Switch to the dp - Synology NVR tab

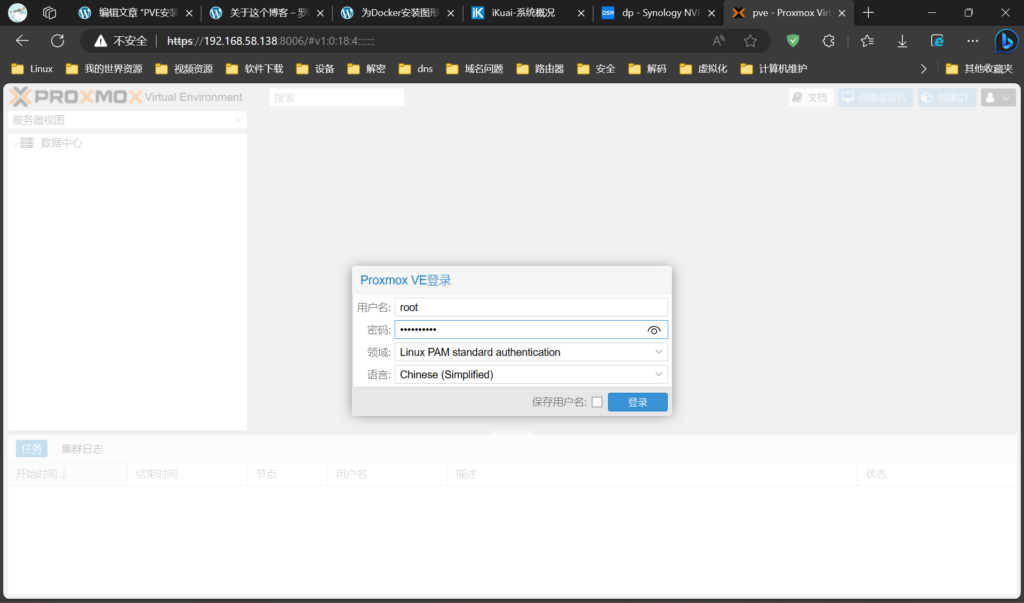tap(655, 13)
